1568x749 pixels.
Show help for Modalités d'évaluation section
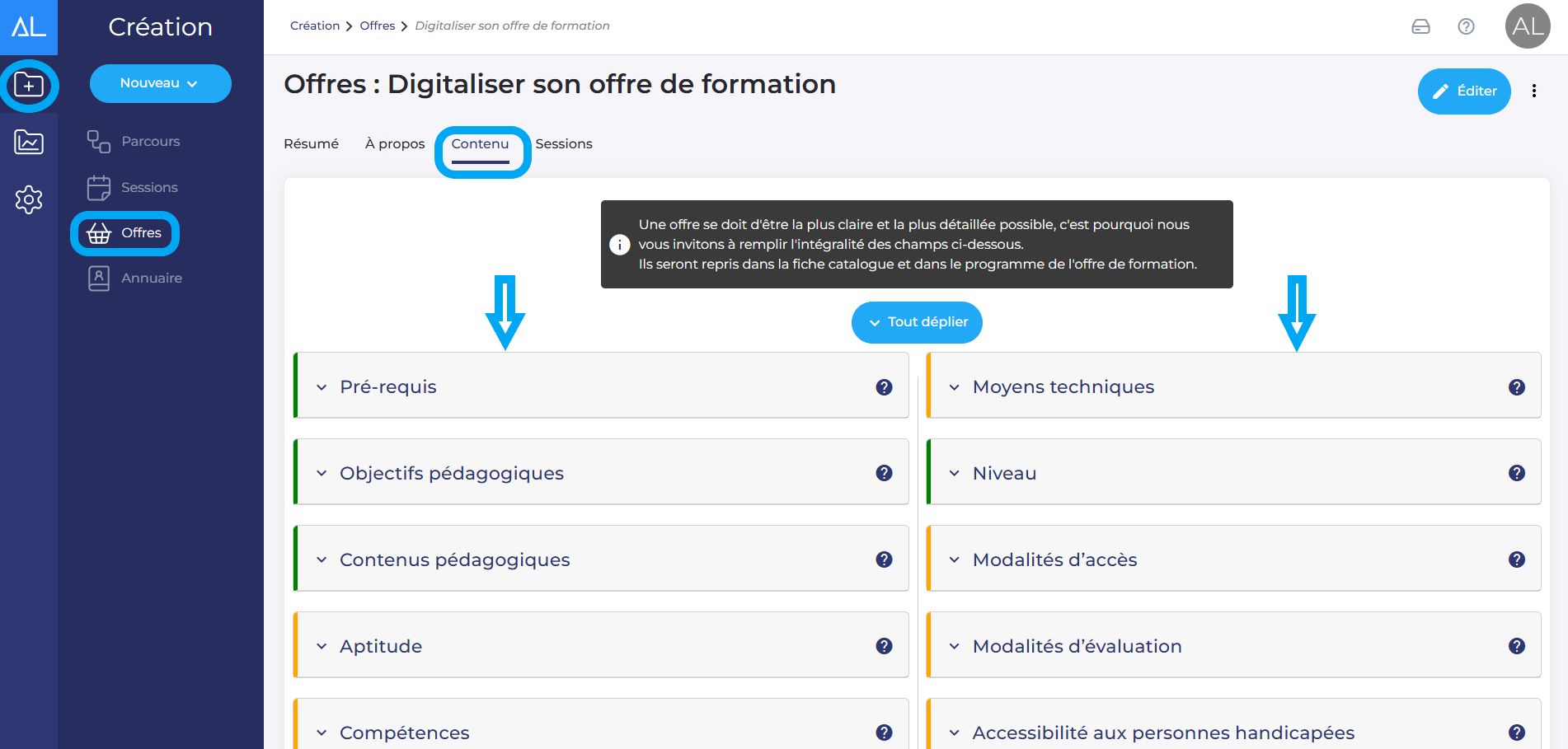tap(1516, 646)
